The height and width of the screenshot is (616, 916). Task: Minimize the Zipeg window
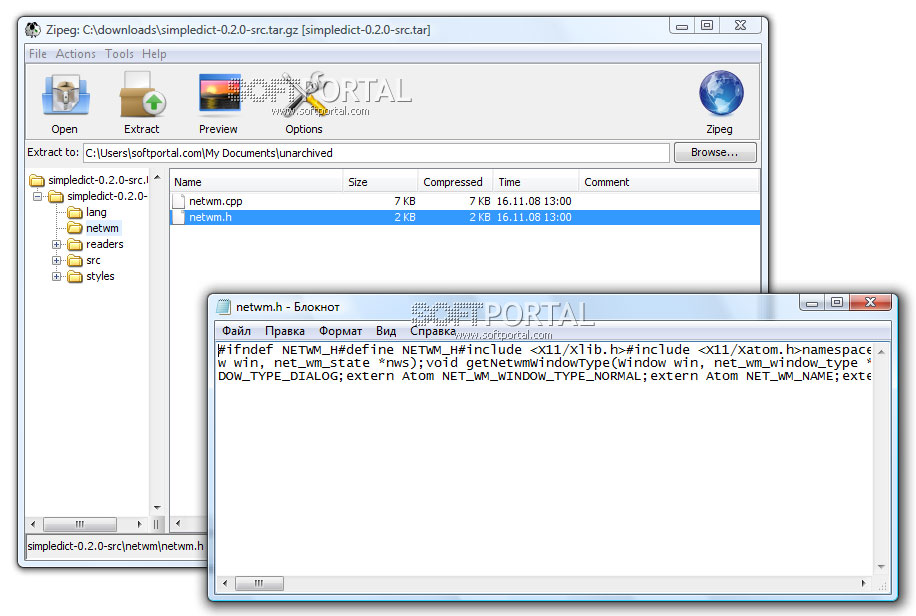(682, 25)
